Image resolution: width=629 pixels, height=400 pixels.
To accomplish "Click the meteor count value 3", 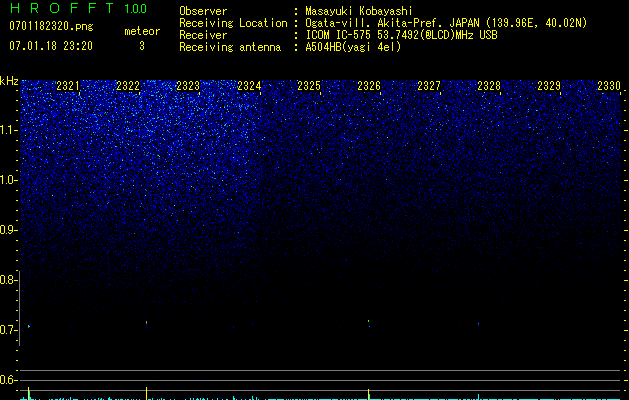I will click(x=142, y=46).
